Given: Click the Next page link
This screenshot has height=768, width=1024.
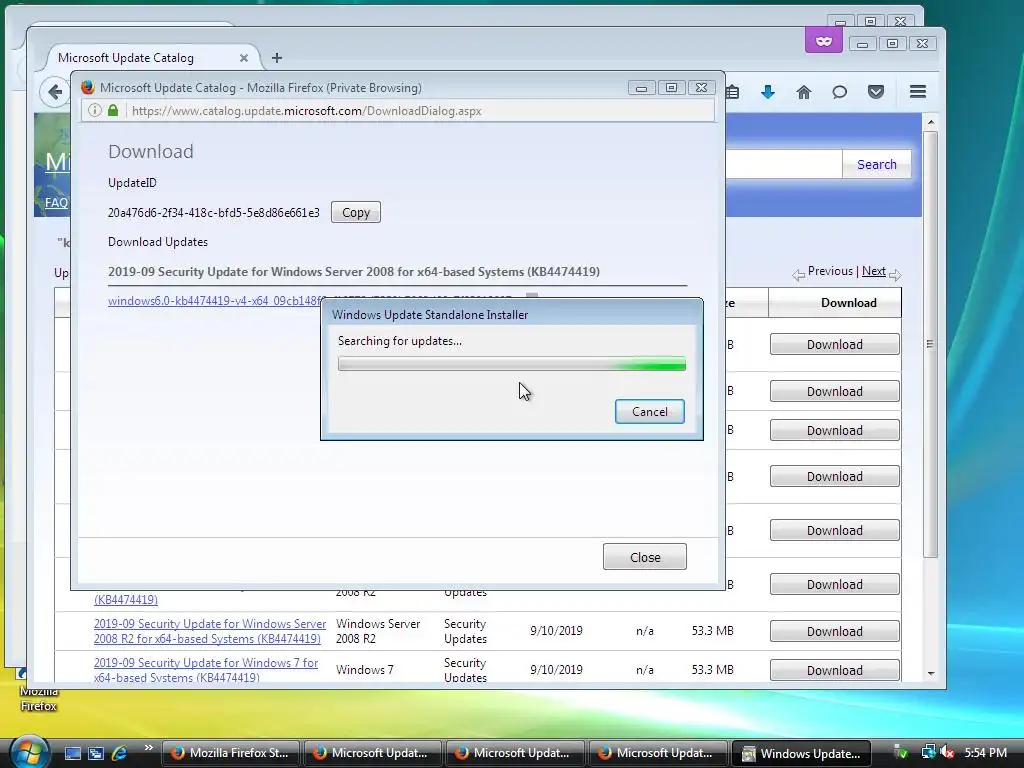Looking at the screenshot, I should [874, 271].
